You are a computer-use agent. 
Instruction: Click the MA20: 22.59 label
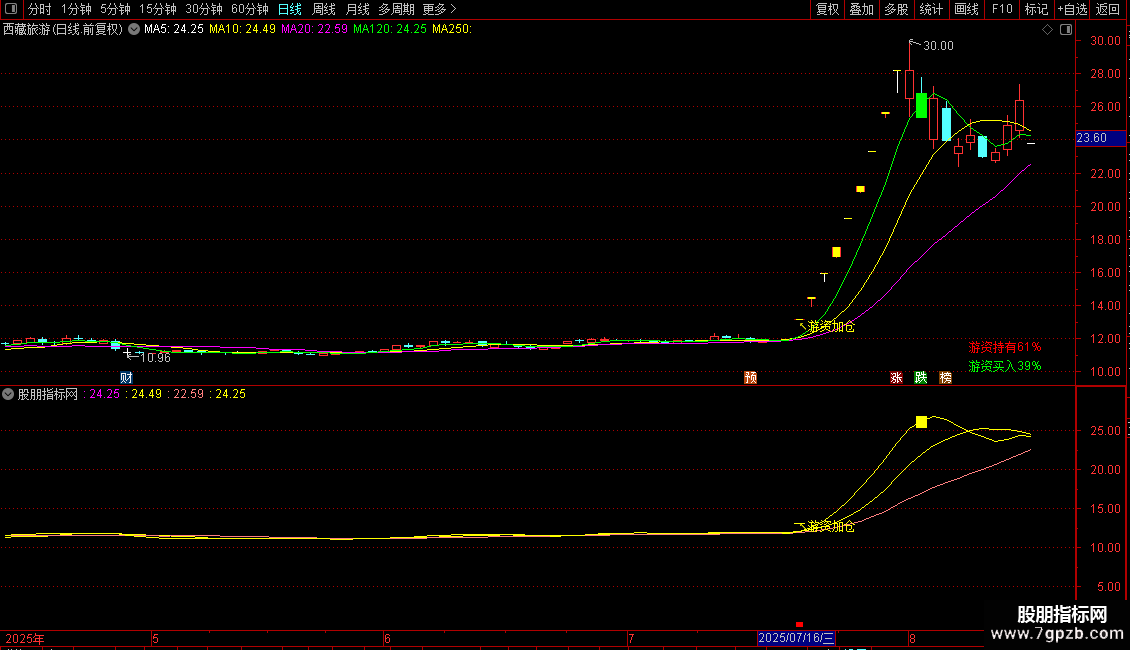pyautogui.click(x=314, y=30)
